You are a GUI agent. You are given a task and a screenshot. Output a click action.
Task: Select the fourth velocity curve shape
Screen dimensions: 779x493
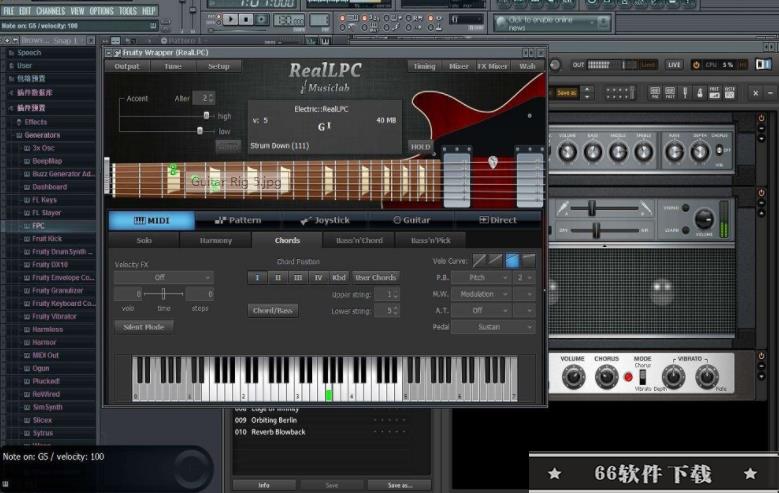click(x=529, y=260)
